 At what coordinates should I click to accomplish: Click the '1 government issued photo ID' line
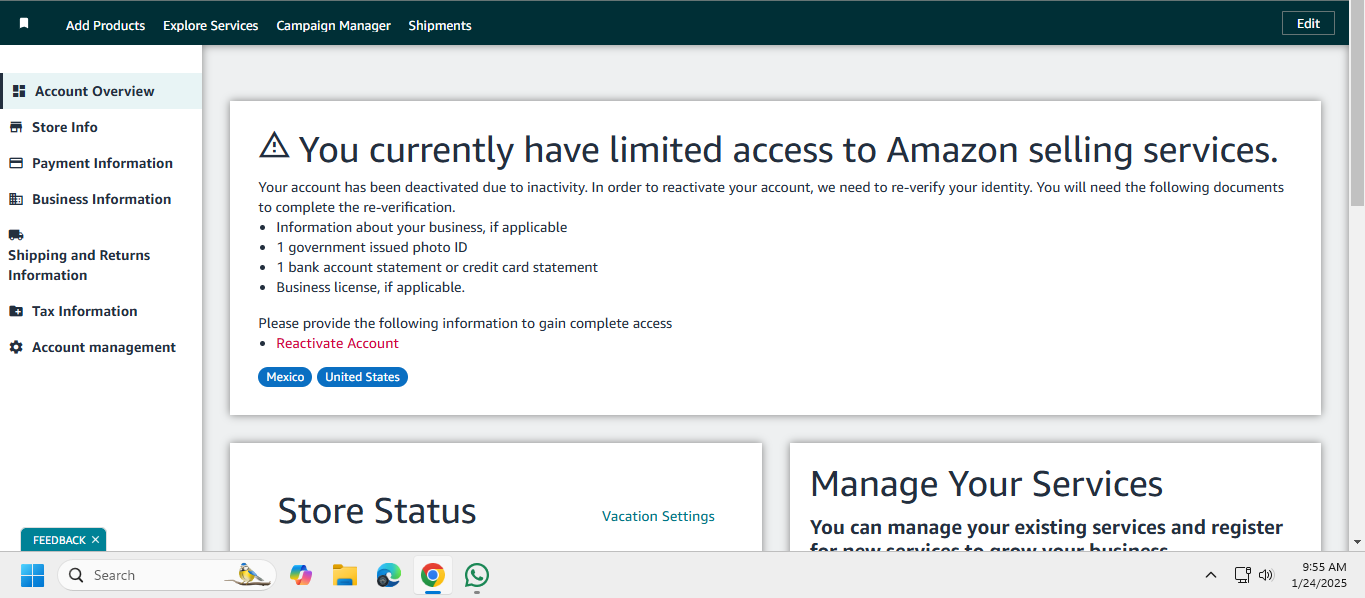point(372,247)
